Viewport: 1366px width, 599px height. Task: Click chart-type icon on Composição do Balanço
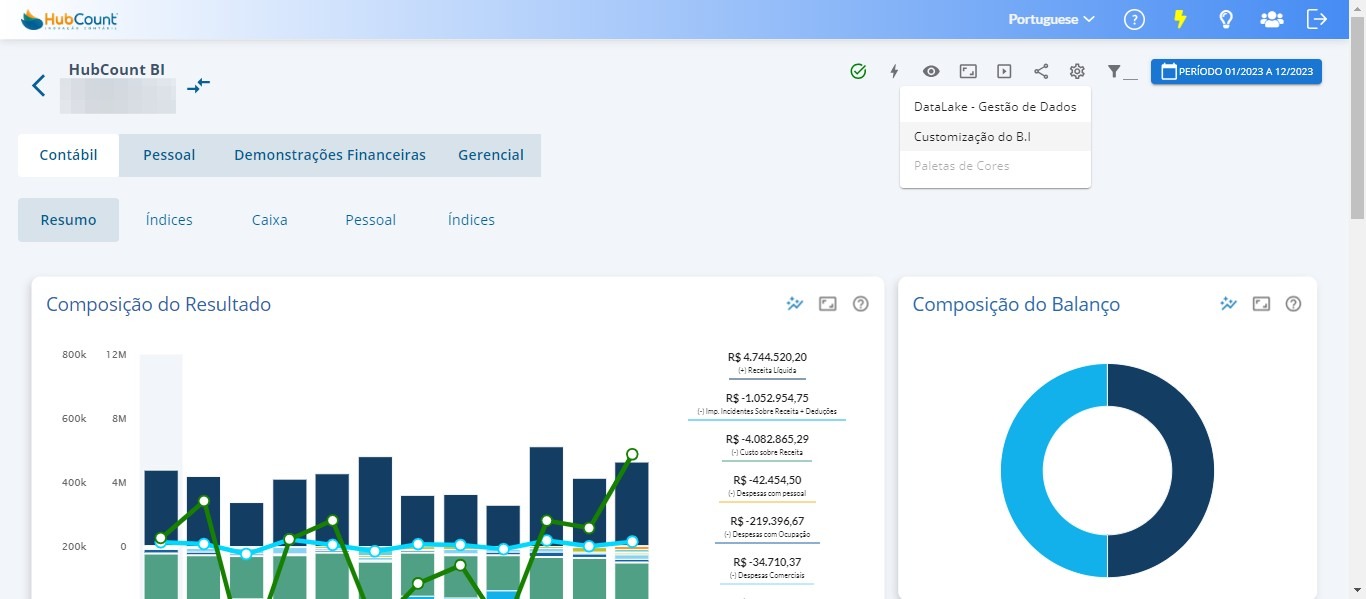(x=1229, y=304)
